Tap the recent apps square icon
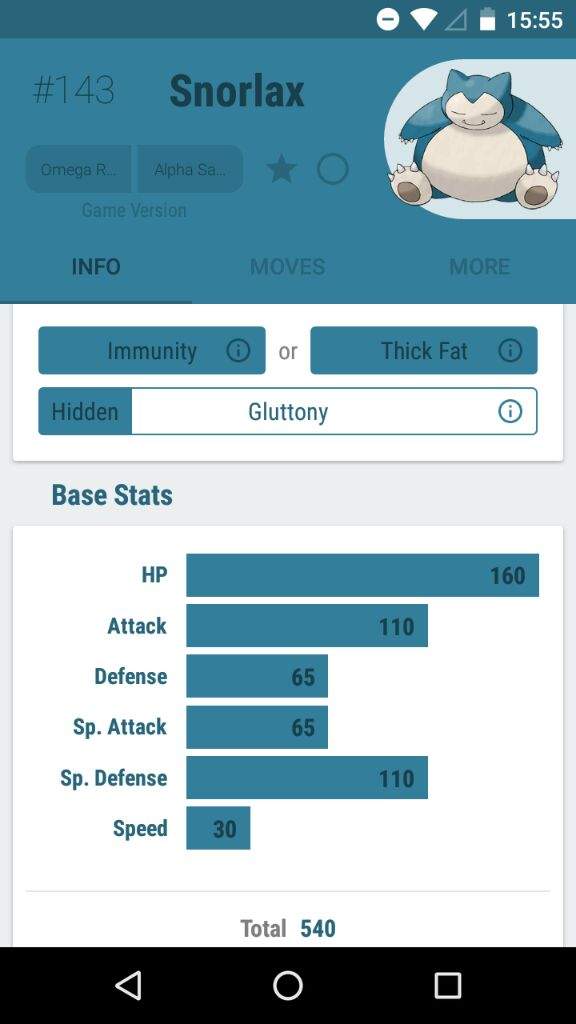576x1024 pixels. point(447,985)
